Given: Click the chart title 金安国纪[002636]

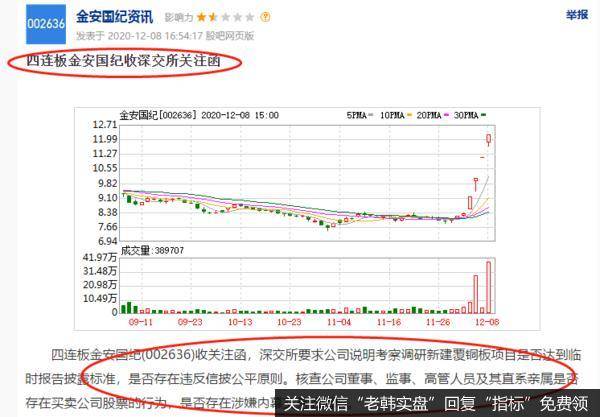Looking at the screenshot, I should (158, 115).
